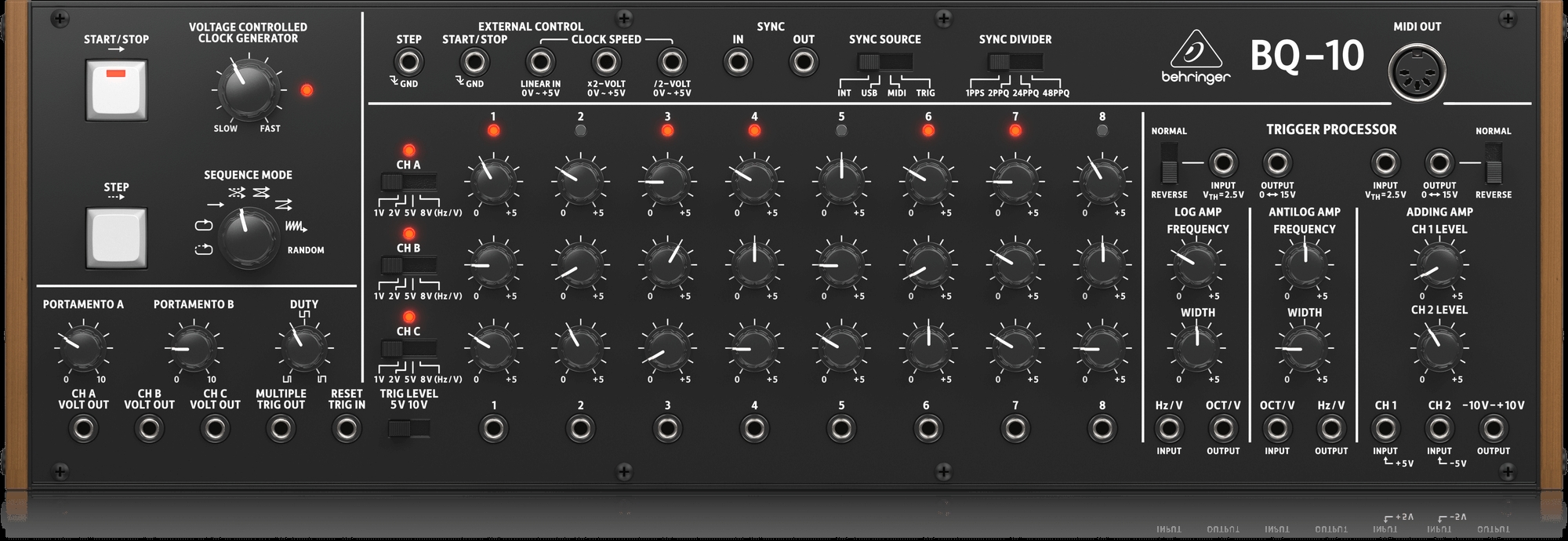Click the CH C voltage range switch

pos(408,349)
